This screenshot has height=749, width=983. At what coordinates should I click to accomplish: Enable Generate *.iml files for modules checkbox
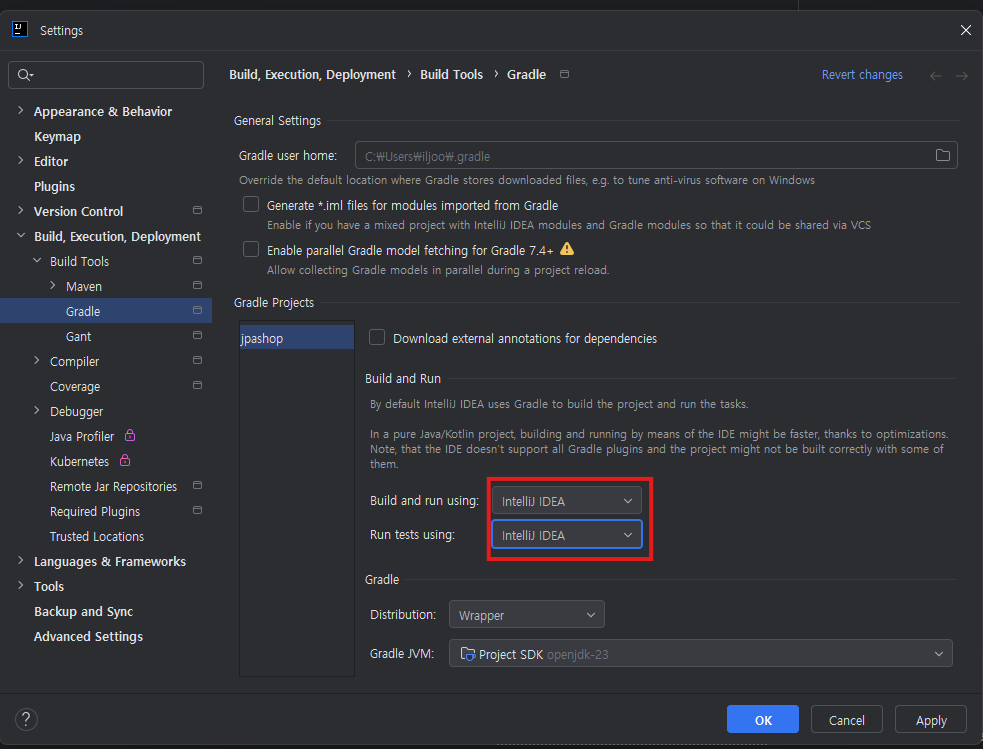[251, 204]
